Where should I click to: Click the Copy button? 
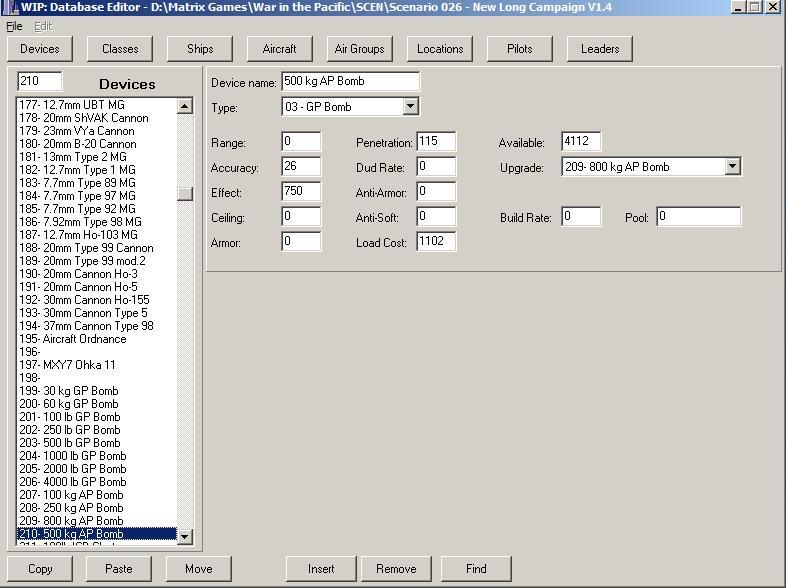tap(41, 569)
